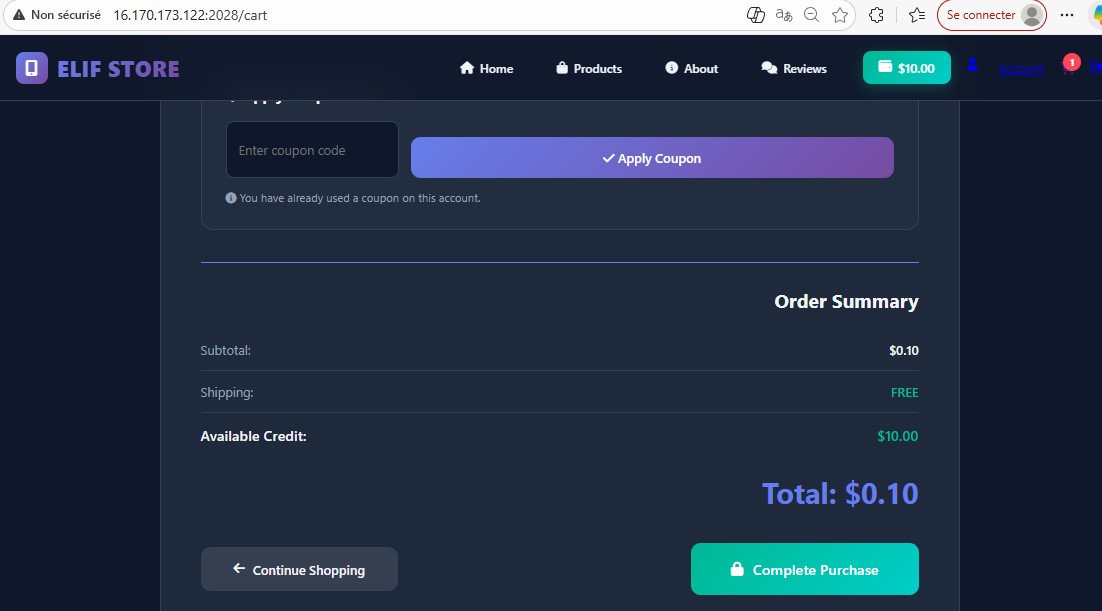This screenshot has width=1102, height=611.
Task: Click the Continue Shopping button
Action: [x=299, y=569]
